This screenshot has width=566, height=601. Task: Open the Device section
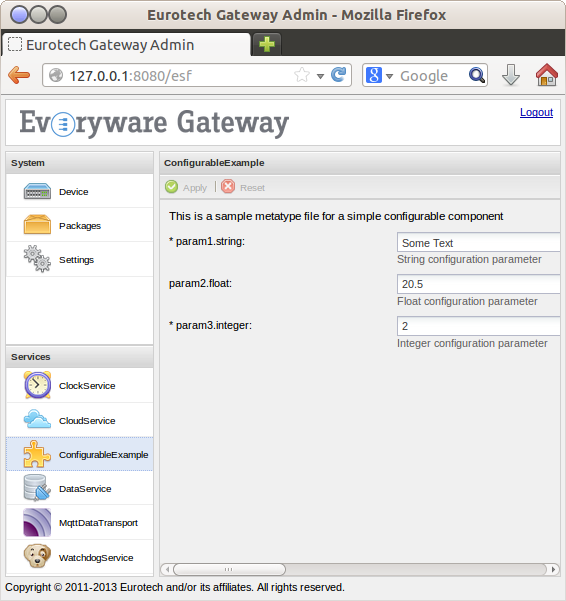[x=79, y=191]
